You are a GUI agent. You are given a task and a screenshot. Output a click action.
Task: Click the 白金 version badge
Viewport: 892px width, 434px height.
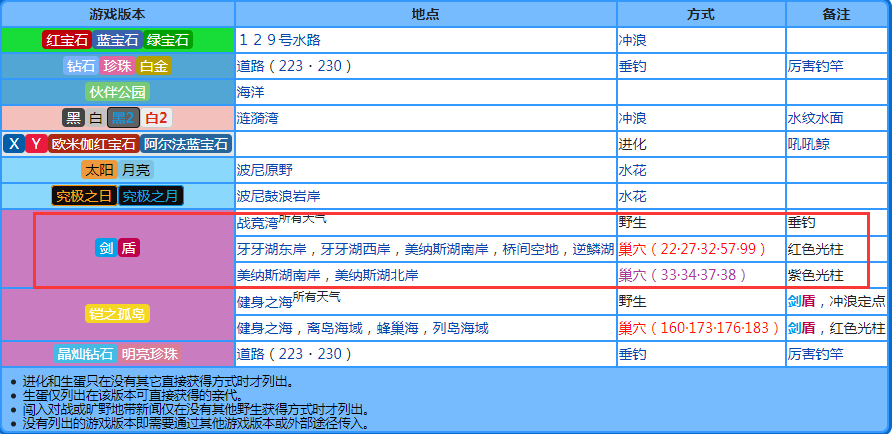coord(154,67)
